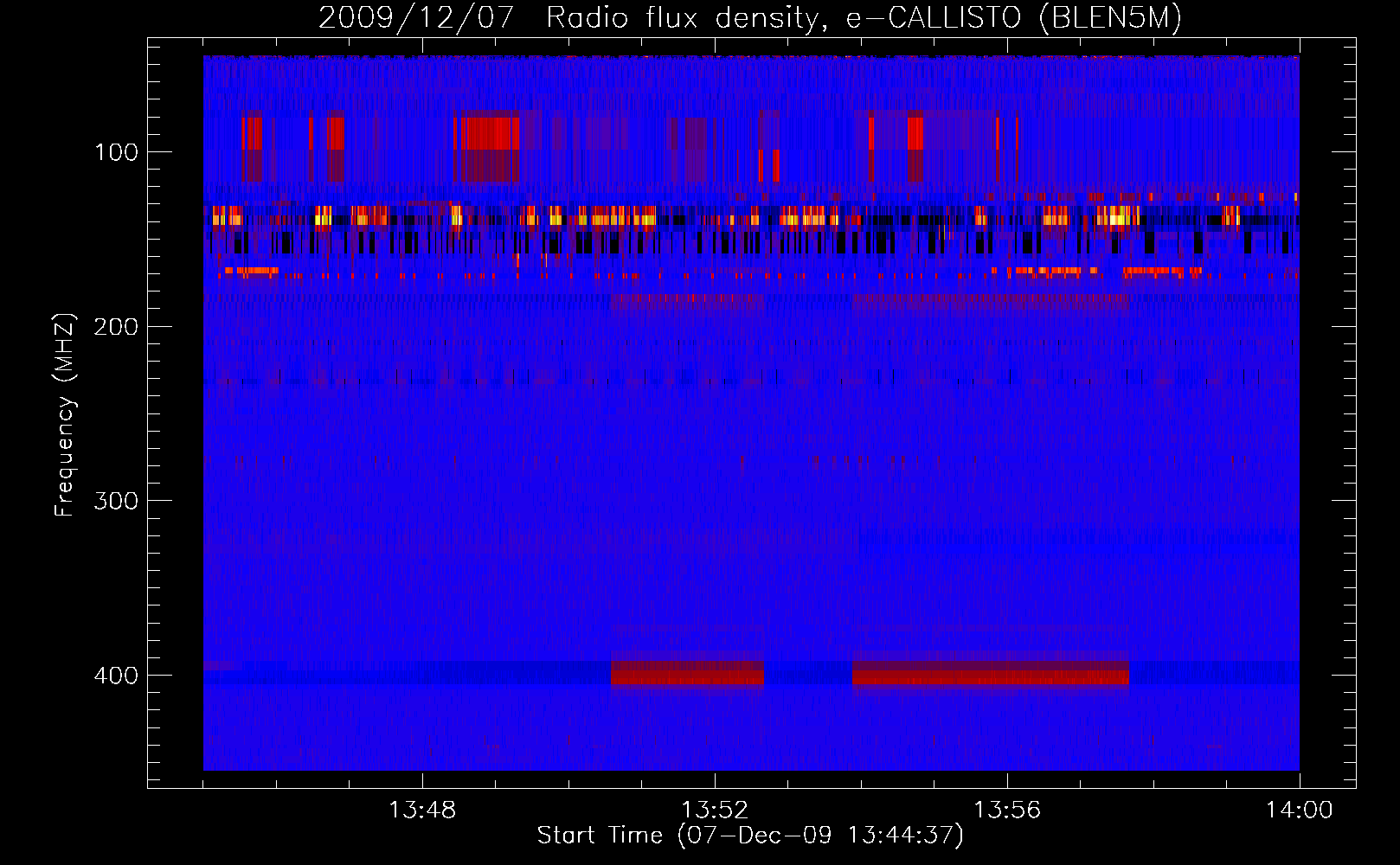Click the 300 frequency tick label
Viewport: 1400px width, 865px height.
[116, 501]
